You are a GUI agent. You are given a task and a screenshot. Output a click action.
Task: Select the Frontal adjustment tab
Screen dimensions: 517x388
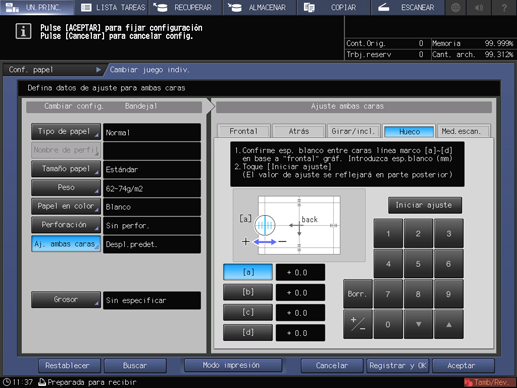click(x=243, y=131)
